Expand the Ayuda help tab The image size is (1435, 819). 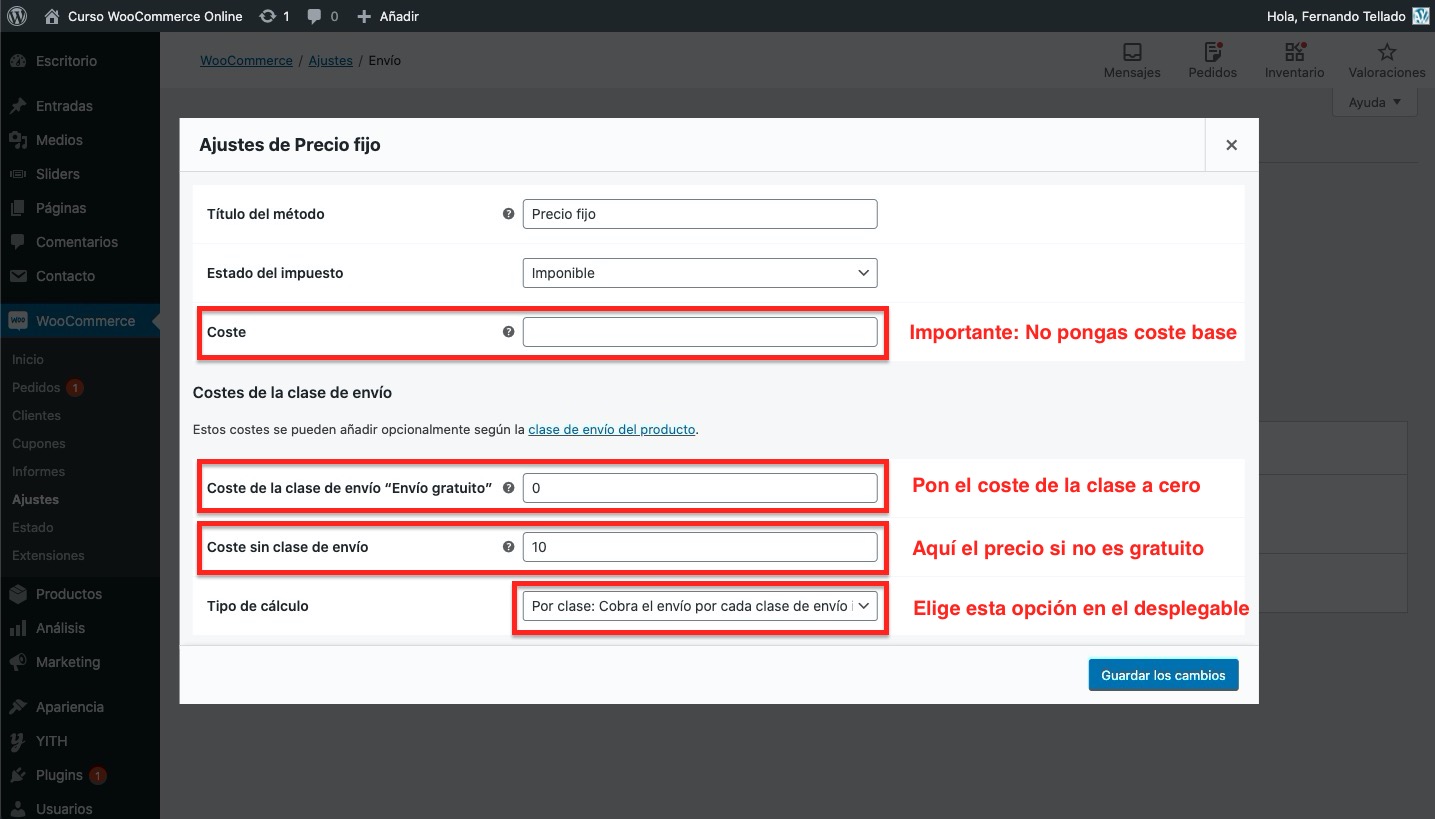(1375, 102)
